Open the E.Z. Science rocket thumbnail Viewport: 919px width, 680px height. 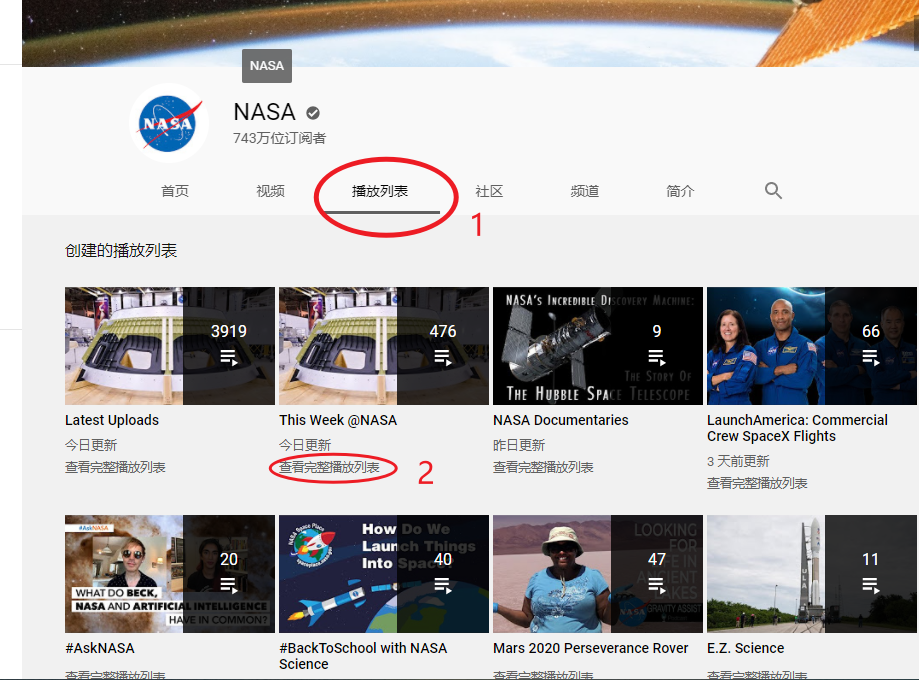point(812,574)
